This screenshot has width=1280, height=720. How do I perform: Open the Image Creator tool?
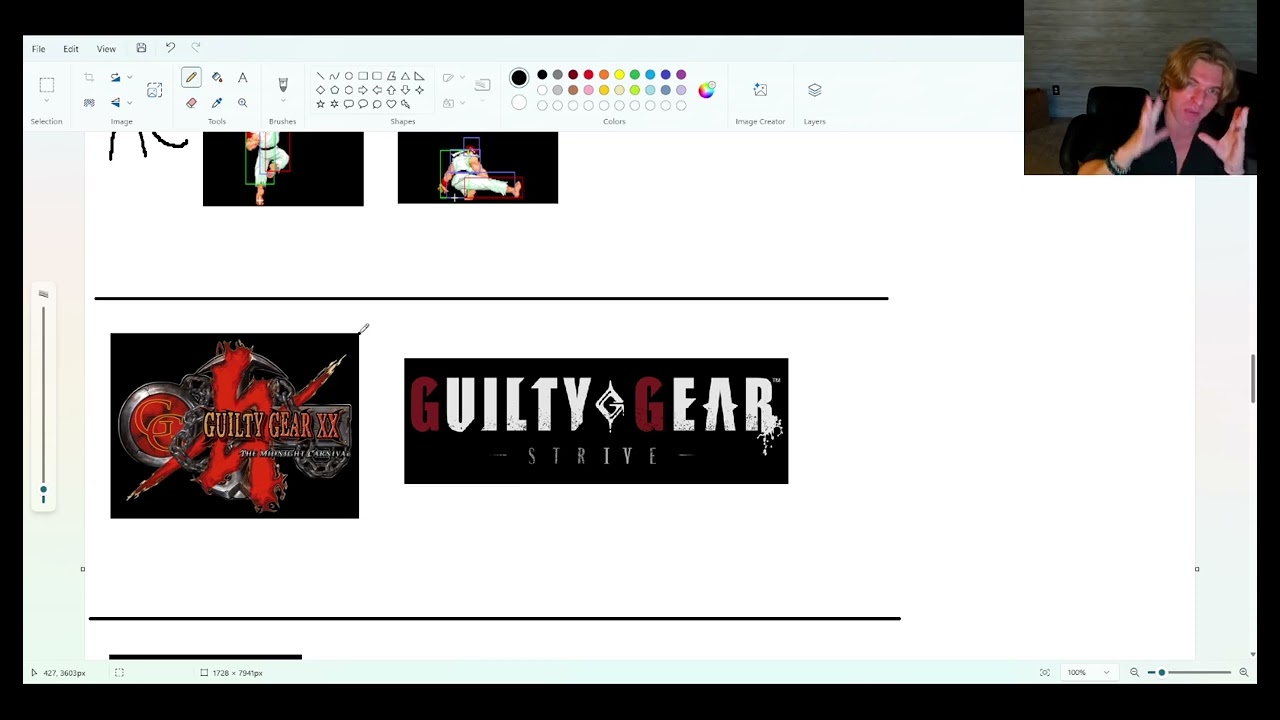coord(760,90)
